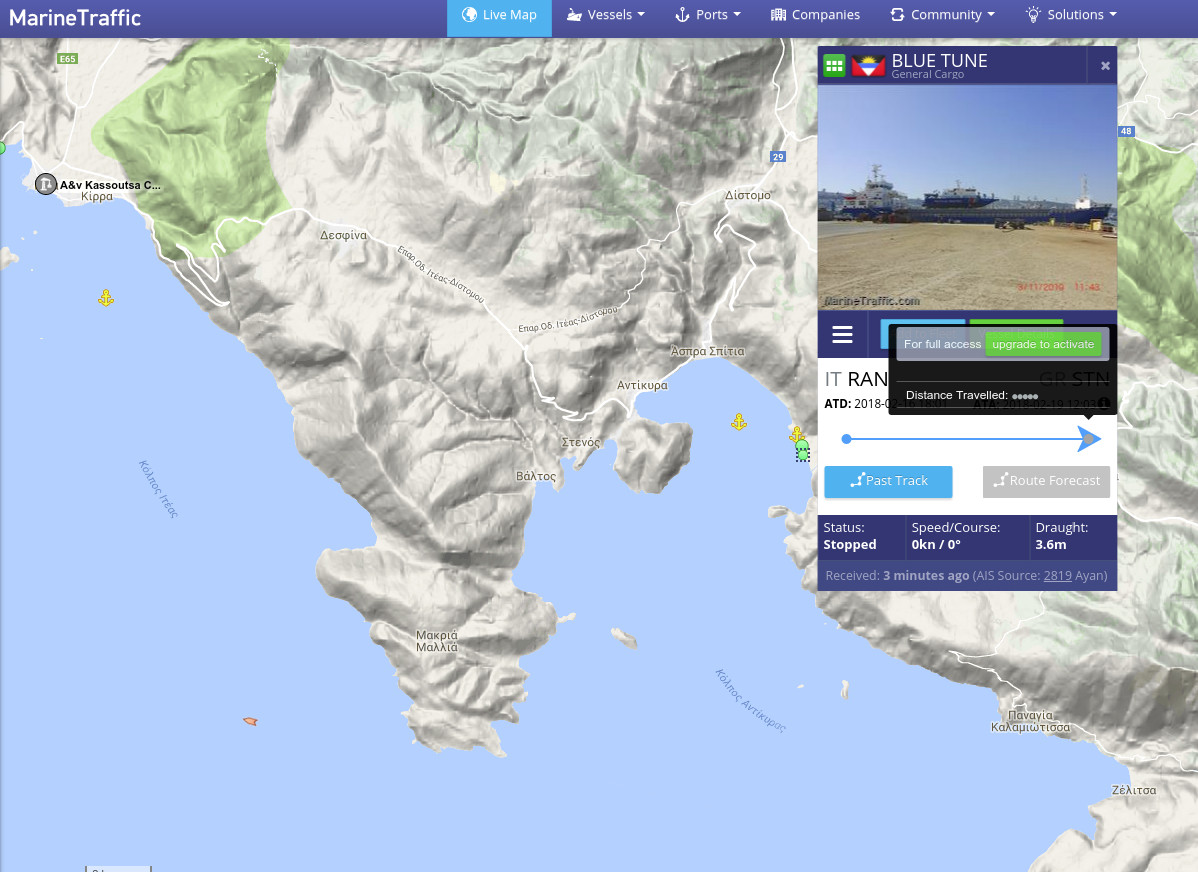Open the Companies menu item

[814, 15]
